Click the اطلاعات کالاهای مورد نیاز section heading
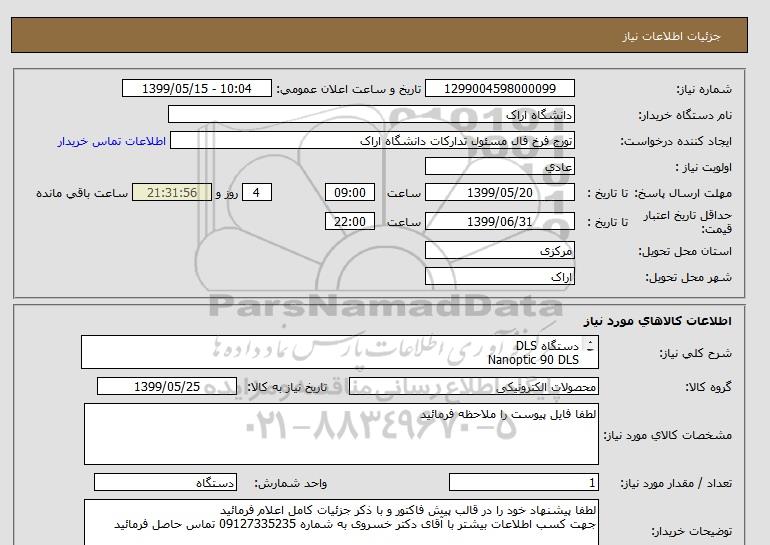Viewport: 770px width, 545px height. coord(658,321)
